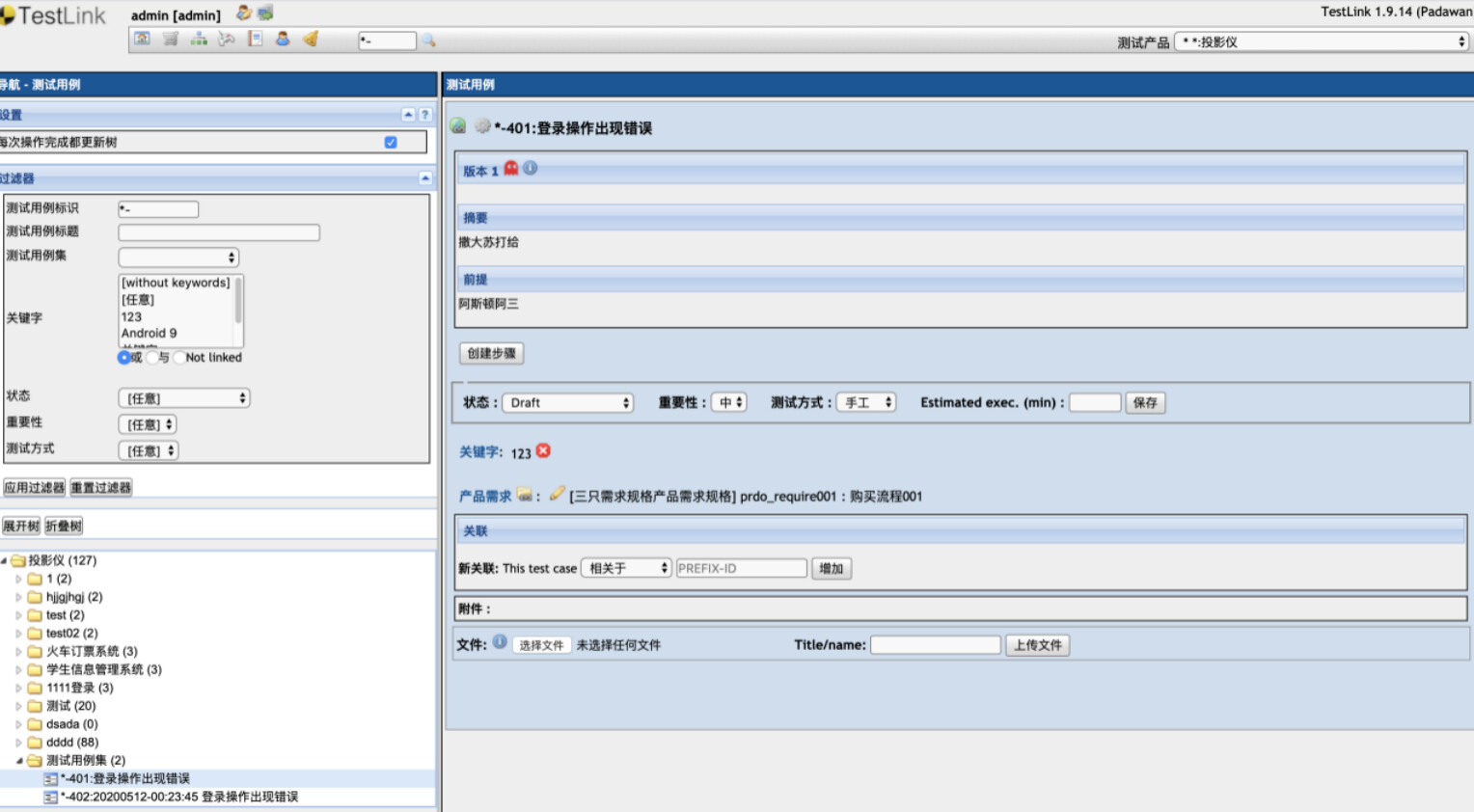The height and width of the screenshot is (812, 1474).
Task: Open test specification hierarchy toolbar icon
Action: coord(199,39)
